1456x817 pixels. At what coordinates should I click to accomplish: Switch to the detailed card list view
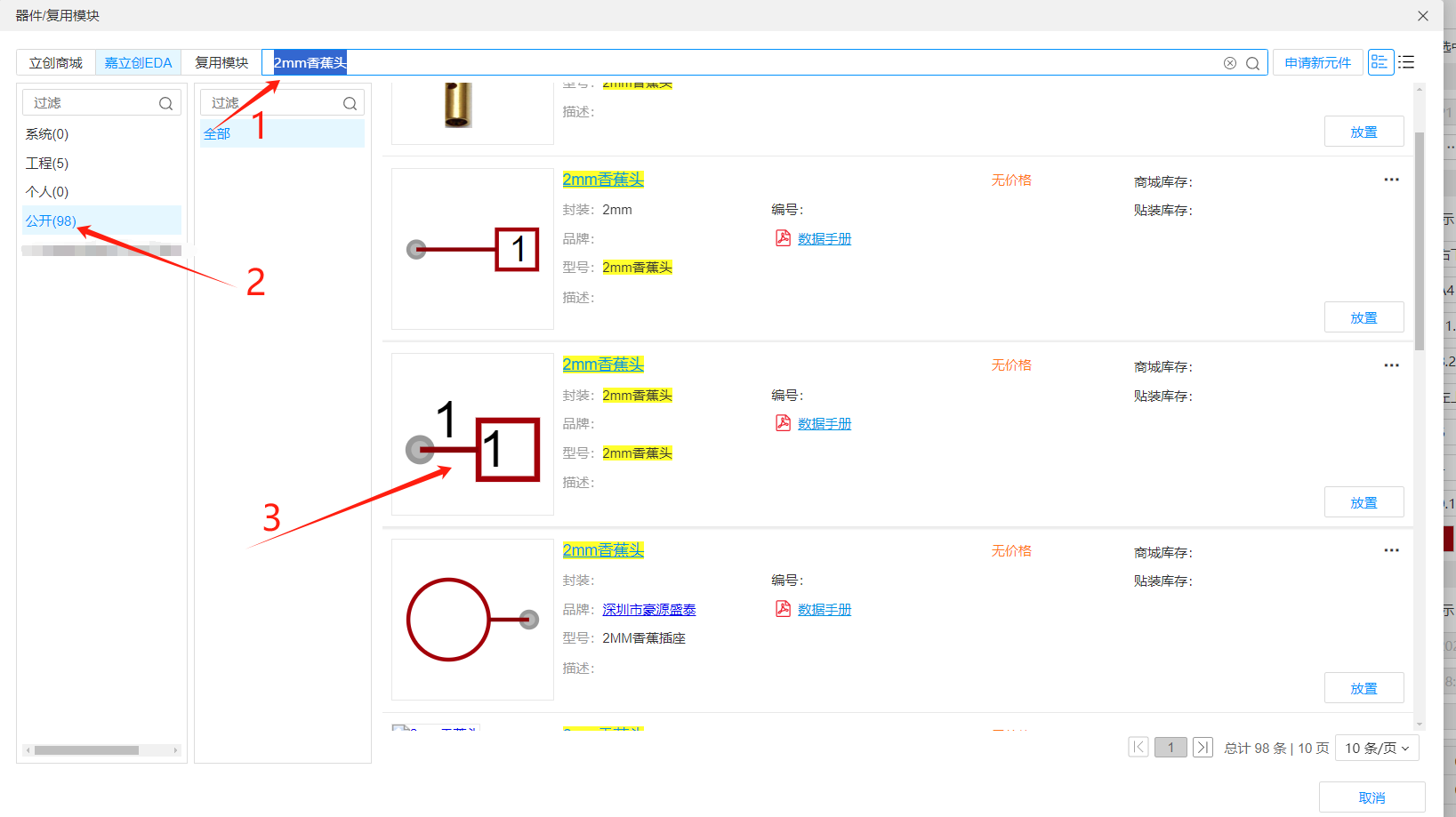tap(1380, 62)
